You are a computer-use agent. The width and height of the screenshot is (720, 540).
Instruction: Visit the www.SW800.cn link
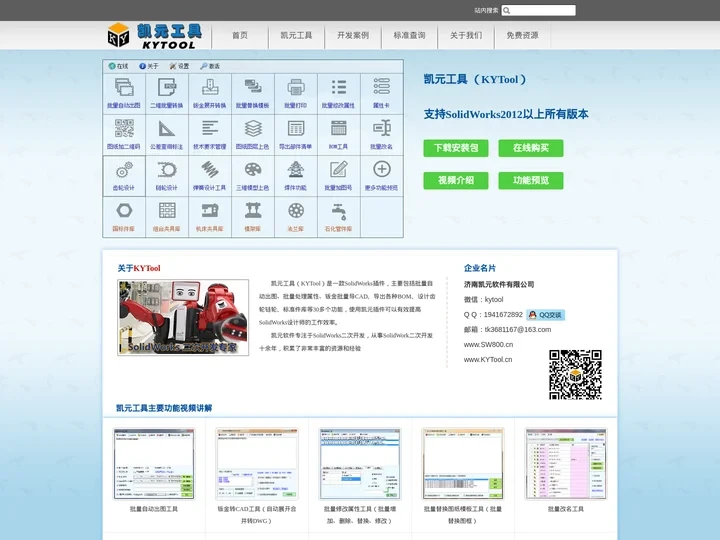(x=488, y=344)
